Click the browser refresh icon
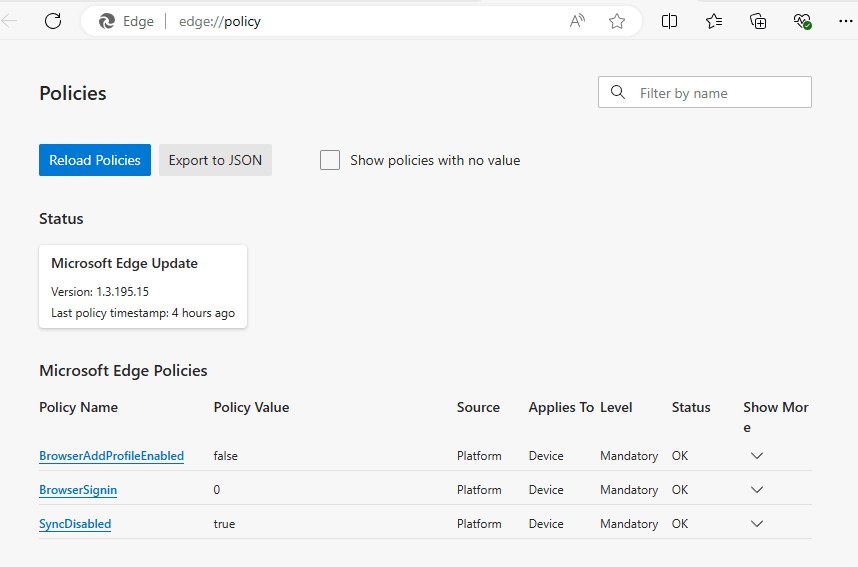858x567 pixels. pyautogui.click(x=53, y=21)
